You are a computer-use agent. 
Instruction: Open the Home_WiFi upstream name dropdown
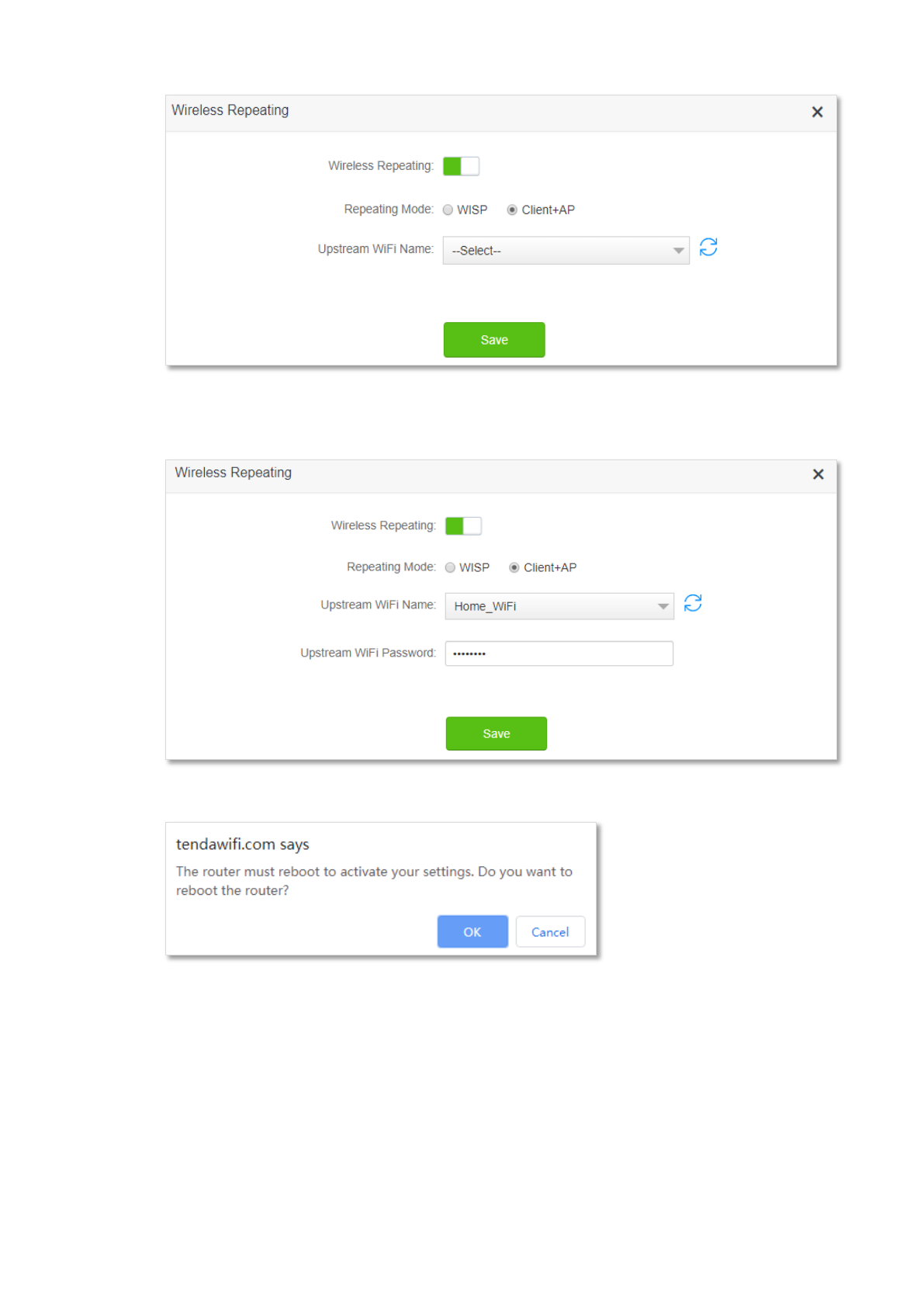(559, 606)
